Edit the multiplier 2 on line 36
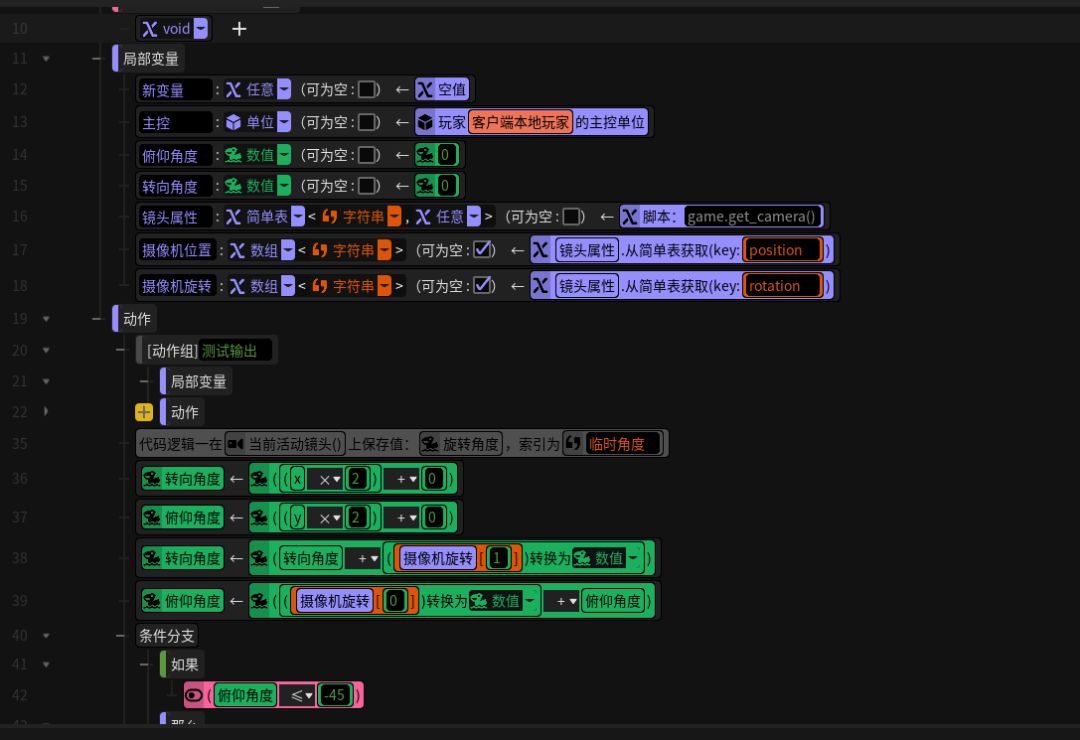1080x740 pixels. (355, 479)
